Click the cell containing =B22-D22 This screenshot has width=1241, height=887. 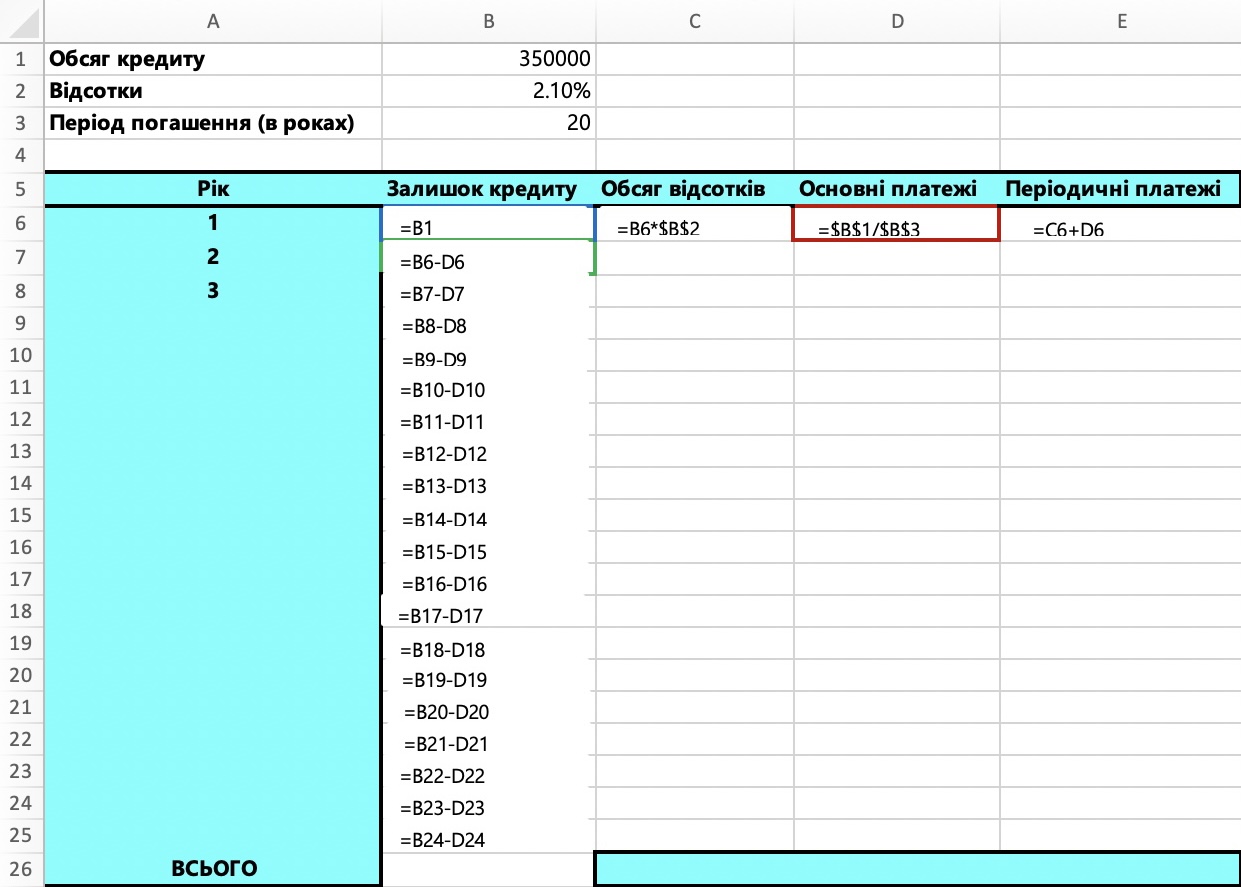[489, 773]
